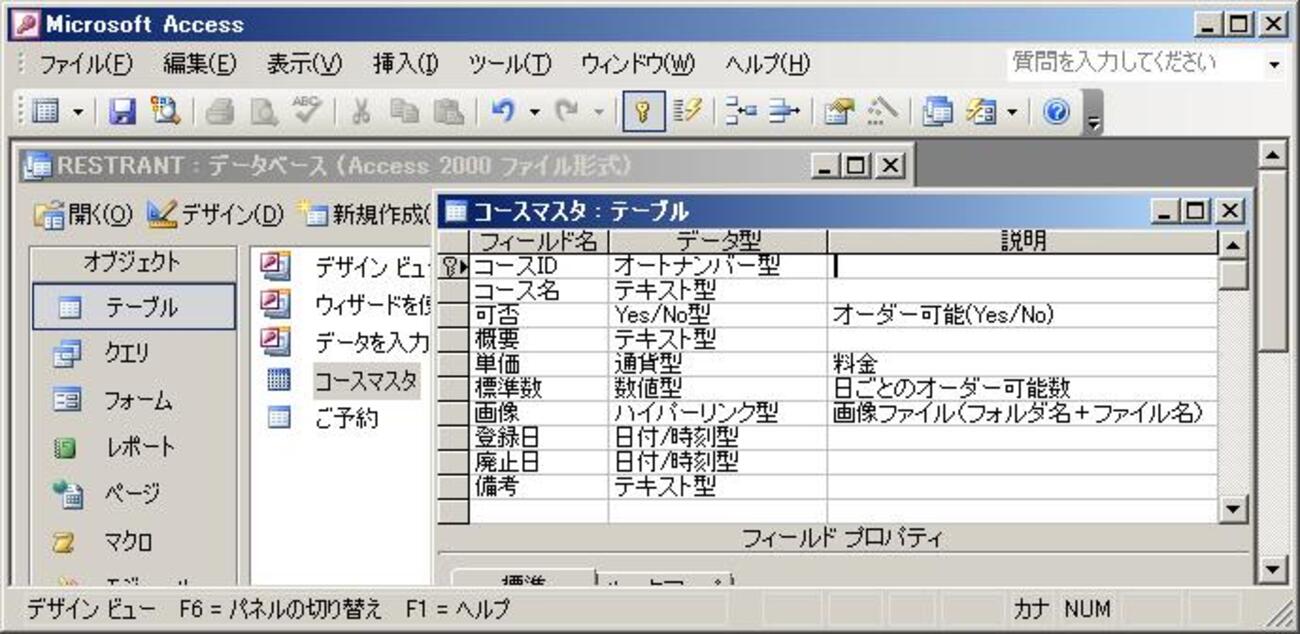Click the Properties toolbar icon
Image resolution: width=1300 pixels, height=634 pixels.
pos(839,112)
